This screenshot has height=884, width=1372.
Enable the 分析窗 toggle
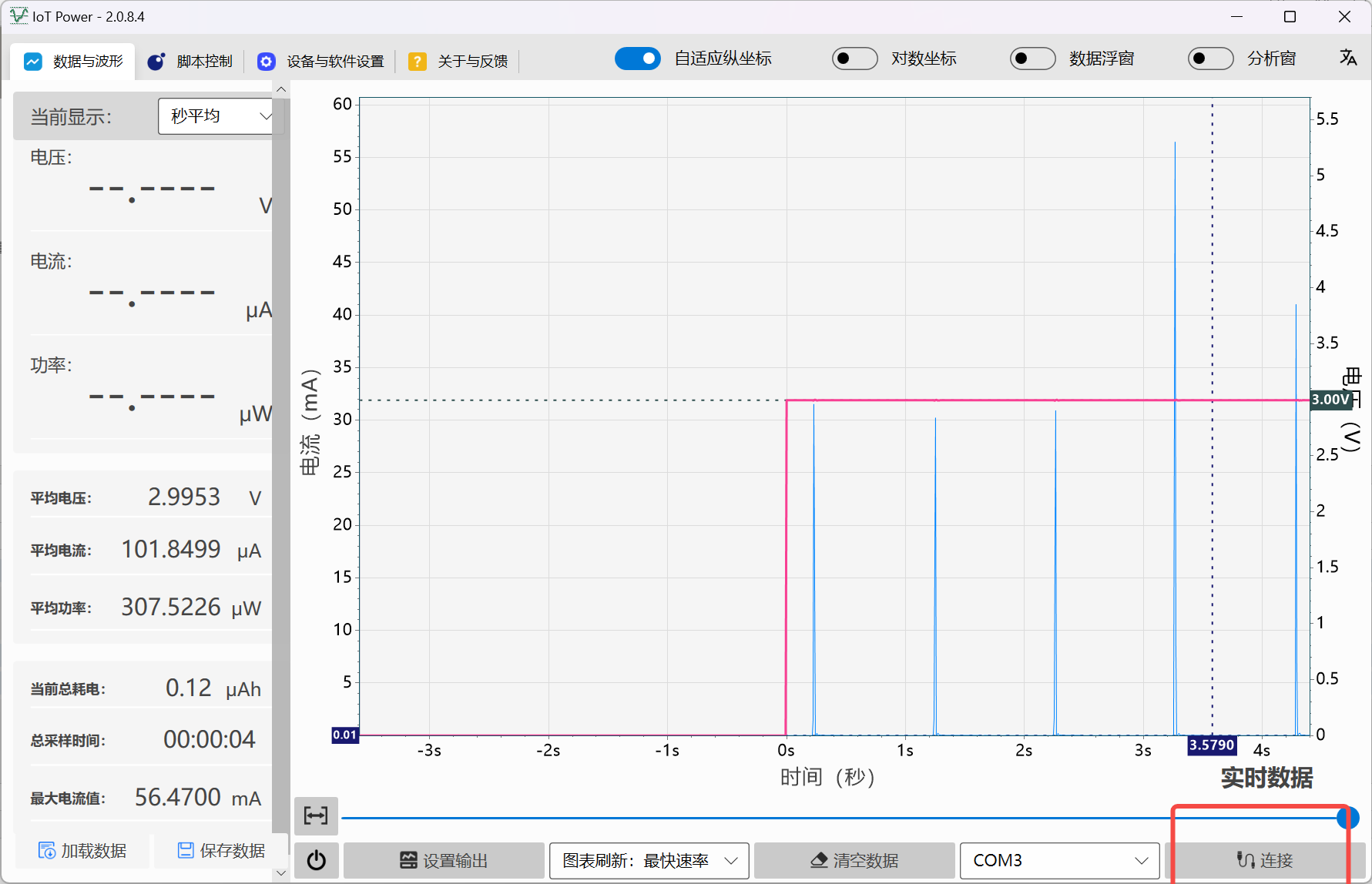1211,59
